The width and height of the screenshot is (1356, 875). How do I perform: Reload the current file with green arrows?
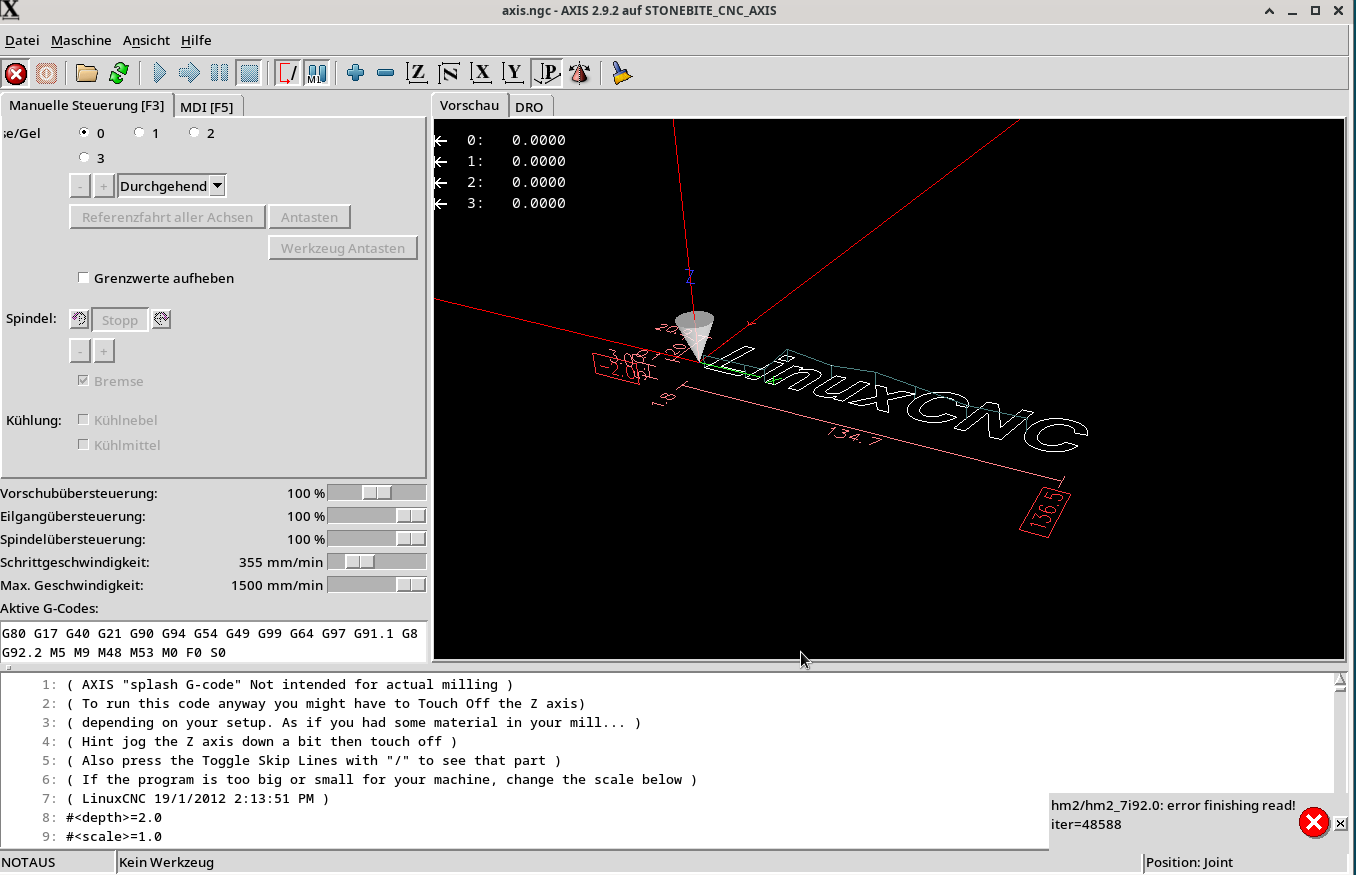click(118, 73)
